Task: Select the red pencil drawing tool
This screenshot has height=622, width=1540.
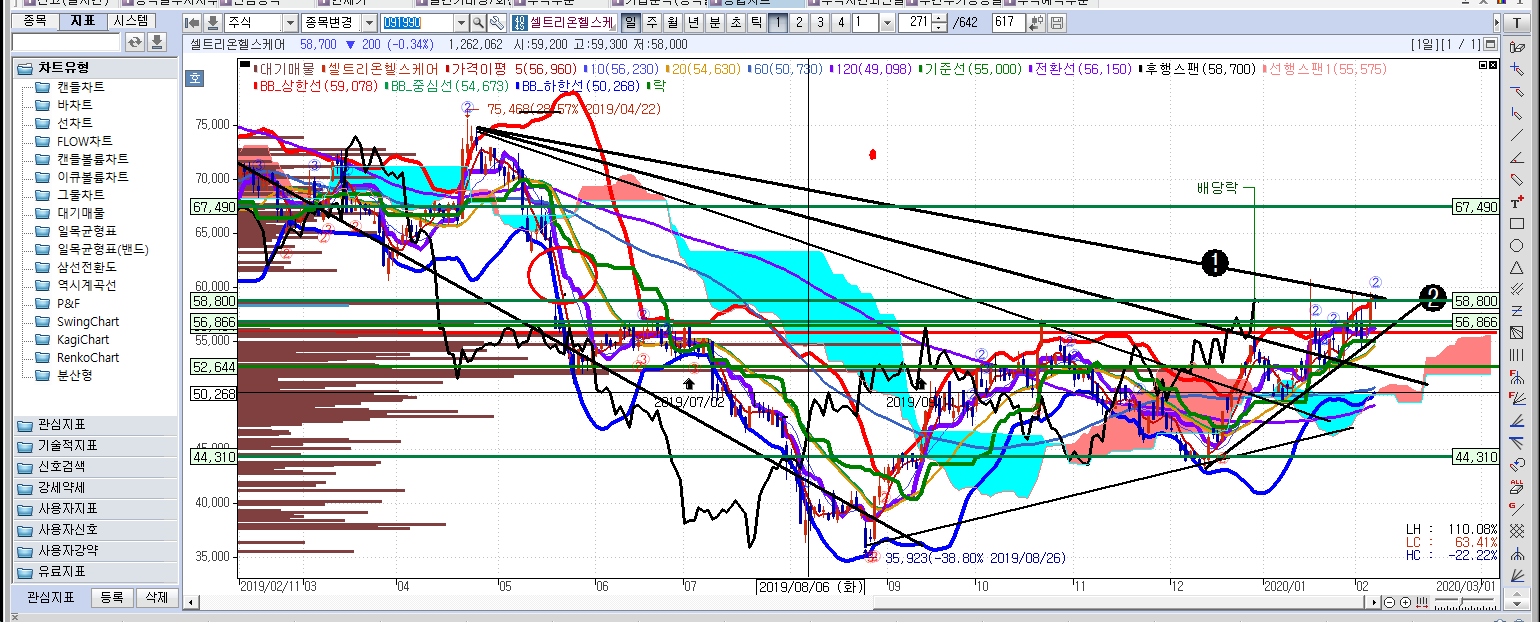Action: coord(1518,179)
